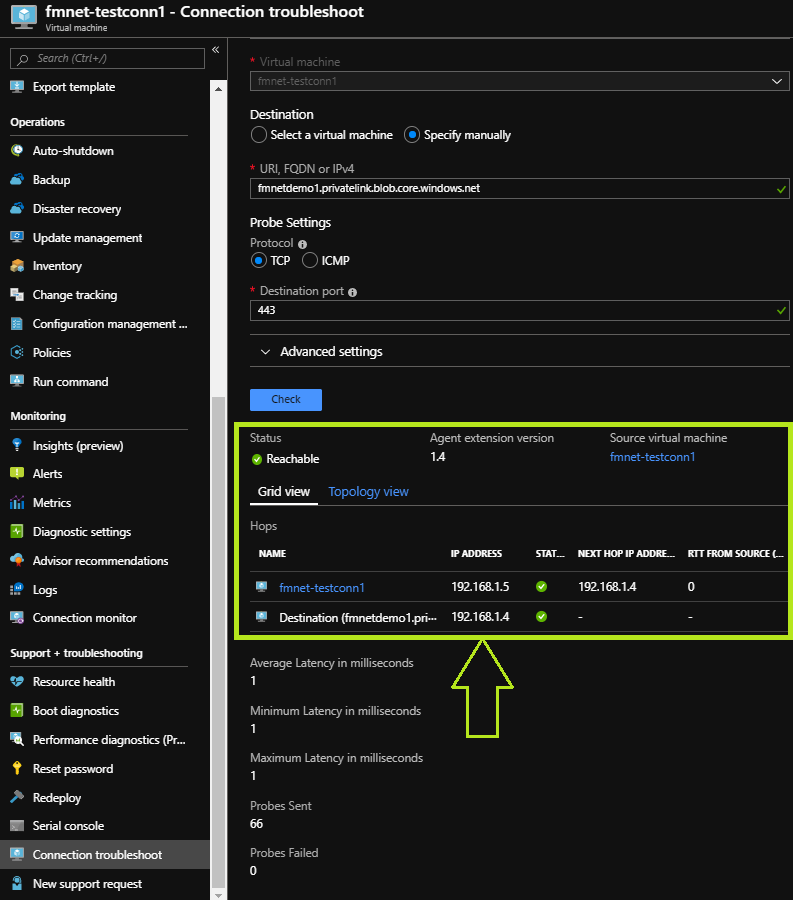The width and height of the screenshot is (793, 900).
Task: Choose Select a virtual machine radio
Action: tap(259, 135)
